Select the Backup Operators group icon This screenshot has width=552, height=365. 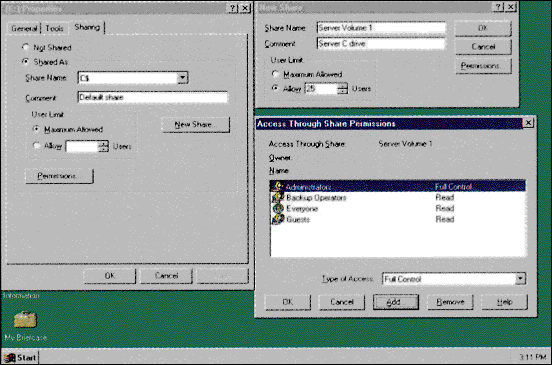pyautogui.click(x=278, y=197)
